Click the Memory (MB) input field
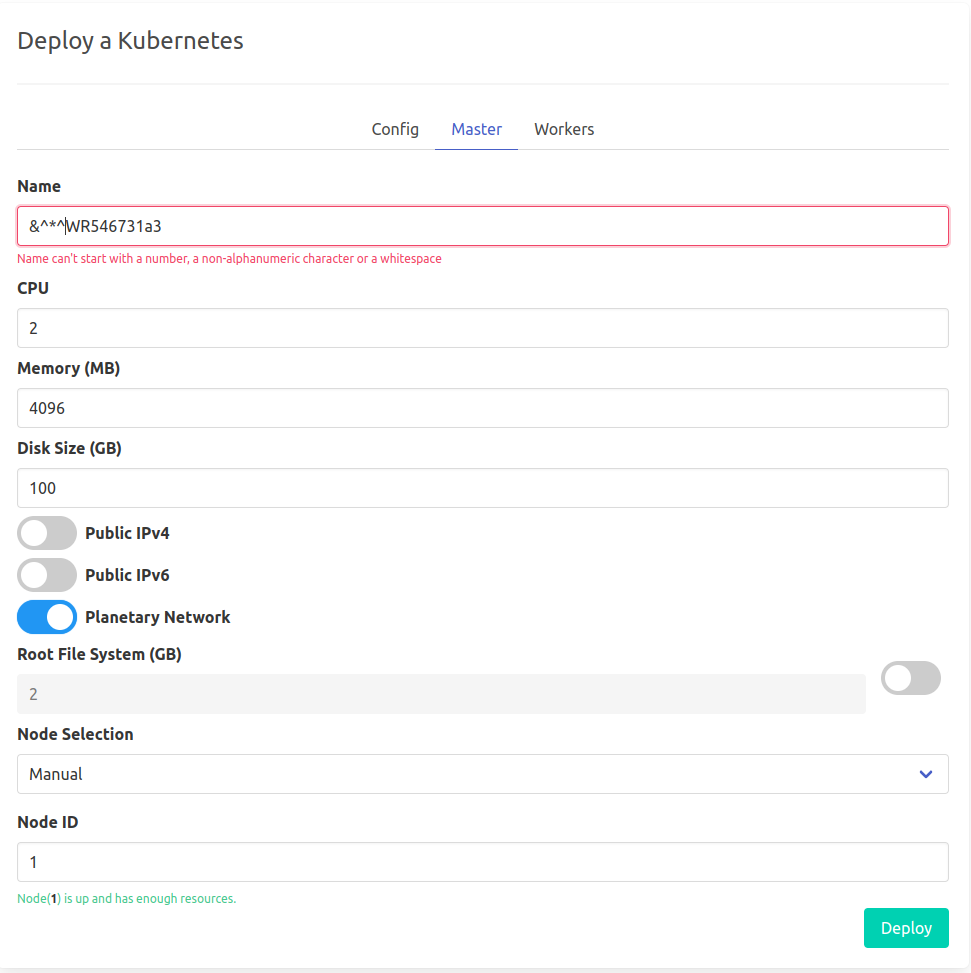Screen dimensions: 971x973 (x=483, y=408)
